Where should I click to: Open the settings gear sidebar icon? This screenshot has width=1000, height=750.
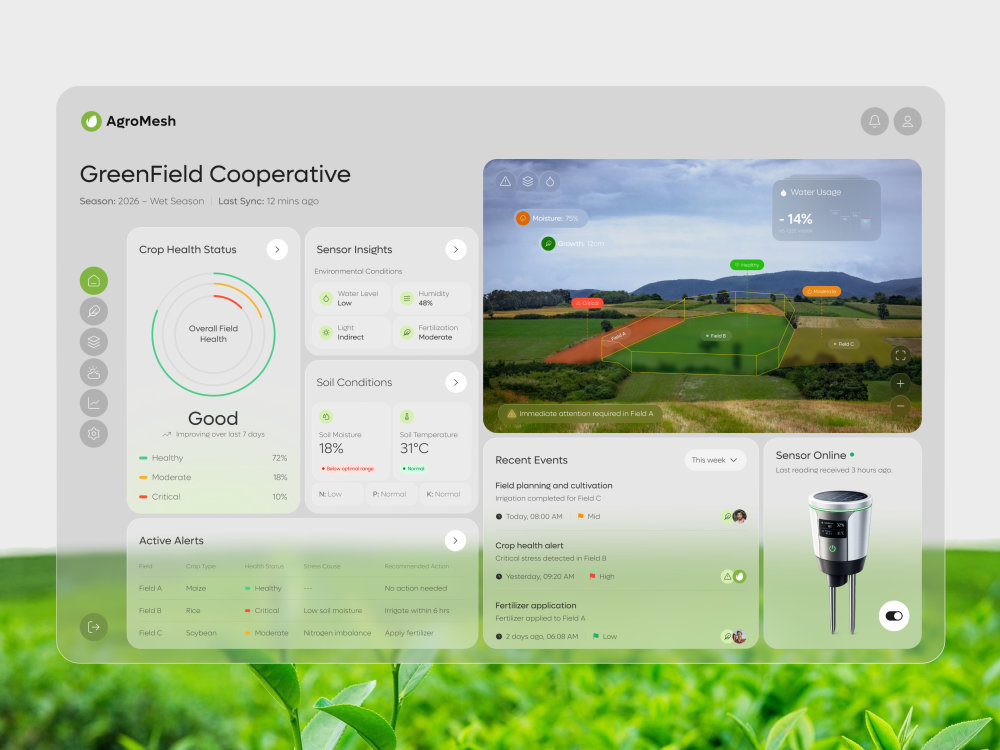coord(94,434)
